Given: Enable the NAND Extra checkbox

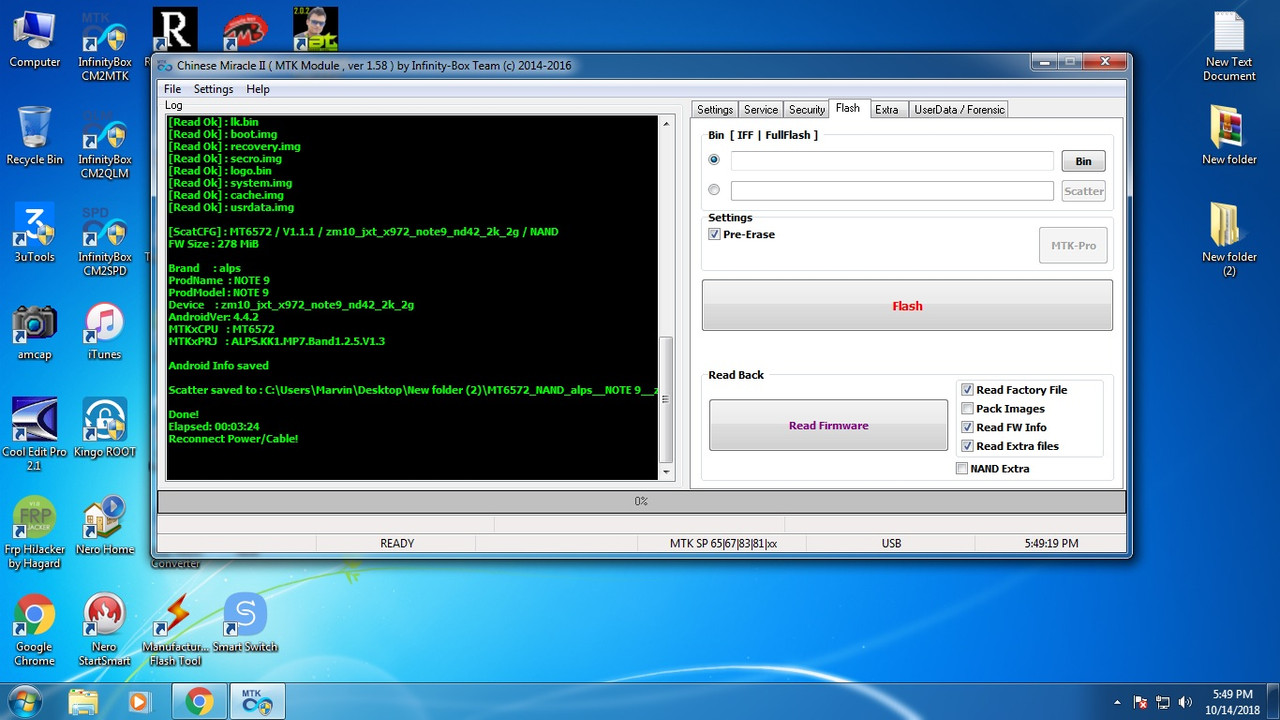Looking at the screenshot, I should click(x=962, y=468).
